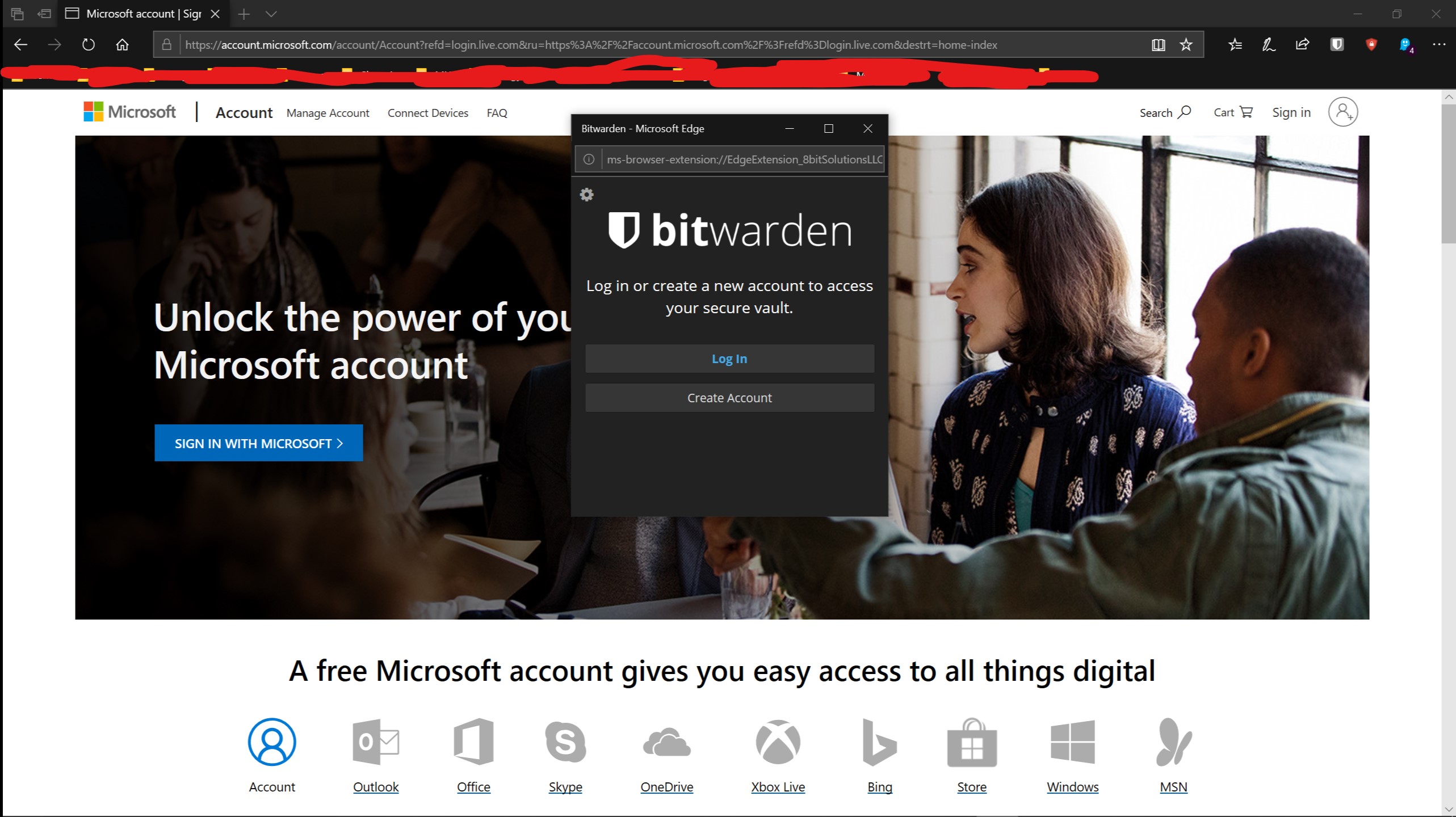Image resolution: width=1456 pixels, height=817 pixels.
Task: Open the Manage Account menu item
Action: pos(328,113)
